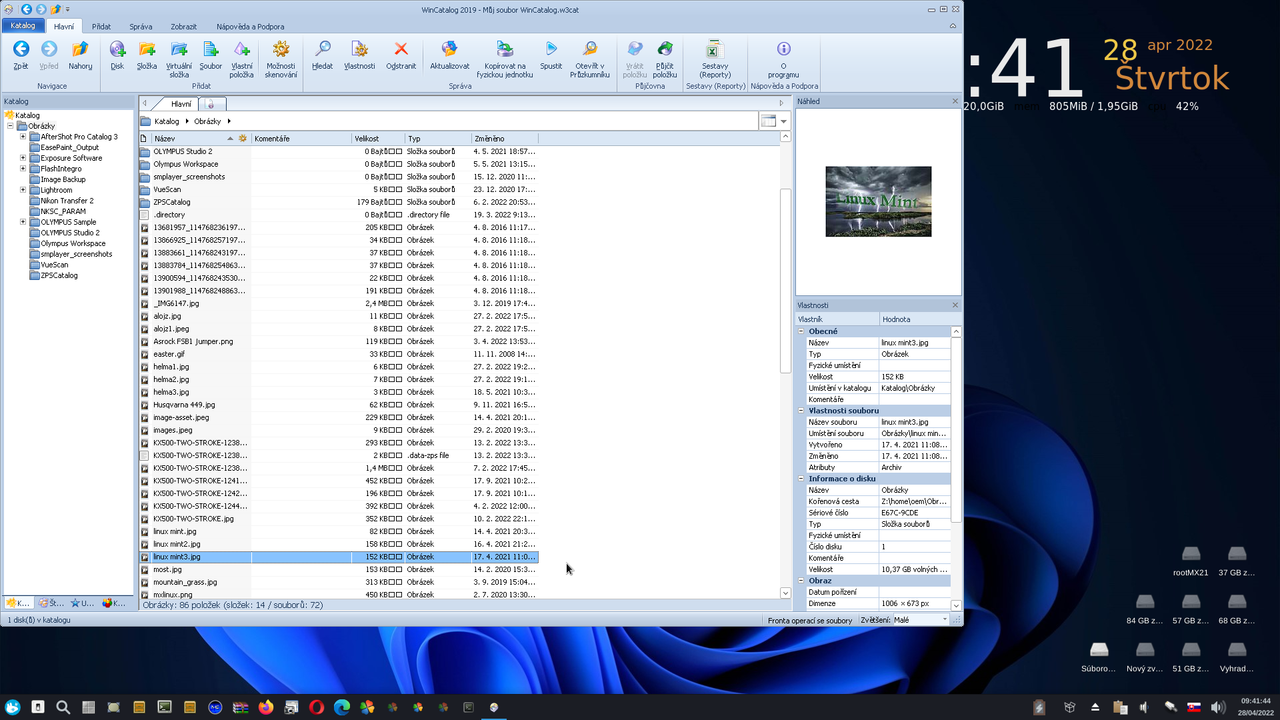Collapse the Informace o disku section

pyautogui.click(x=801, y=478)
